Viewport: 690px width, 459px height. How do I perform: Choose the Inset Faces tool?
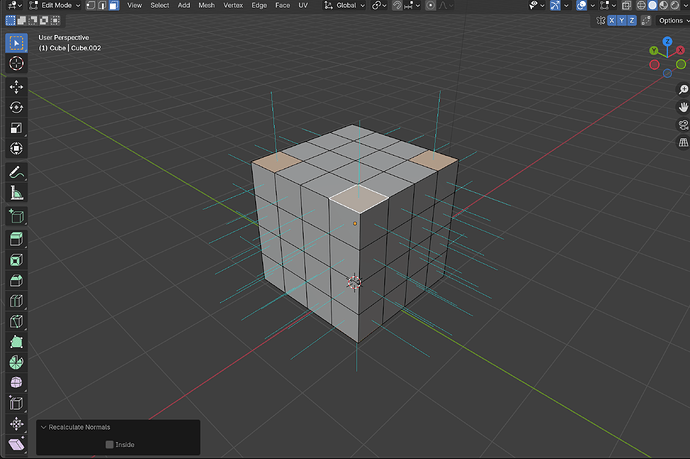click(x=16, y=260)
